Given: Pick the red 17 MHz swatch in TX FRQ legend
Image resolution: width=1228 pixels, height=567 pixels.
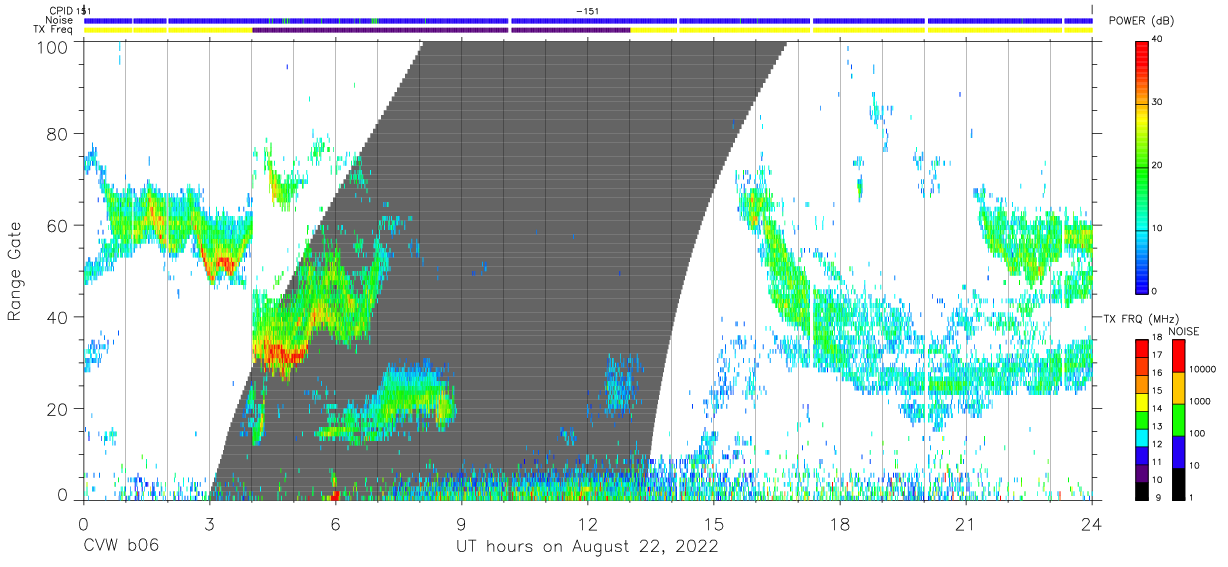Looking at the screenshot, I should click(x=1141, y=349).
